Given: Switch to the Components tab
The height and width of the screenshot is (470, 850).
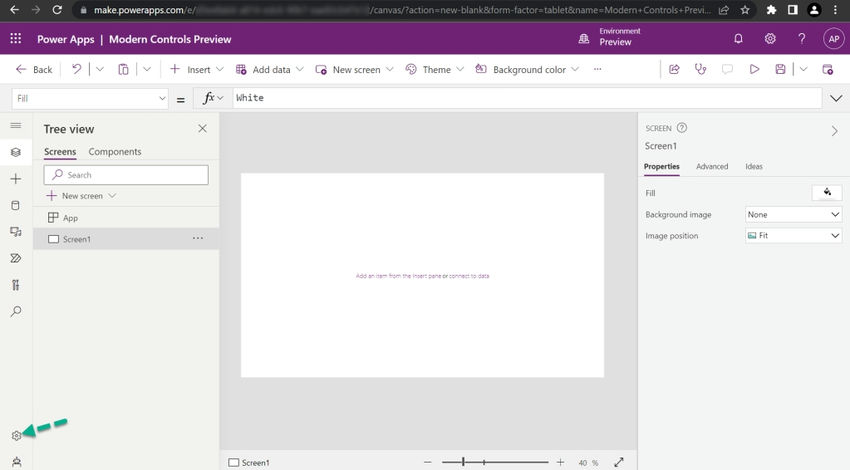Looking at the screenshot, I should [x=115, y=152].
